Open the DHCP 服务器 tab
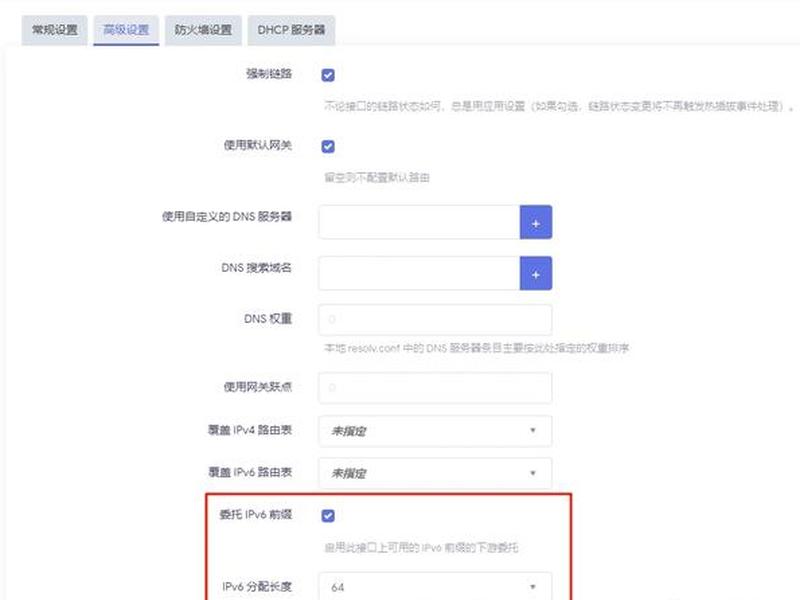The height and width of the screenshot is (600, 800). 291,30
